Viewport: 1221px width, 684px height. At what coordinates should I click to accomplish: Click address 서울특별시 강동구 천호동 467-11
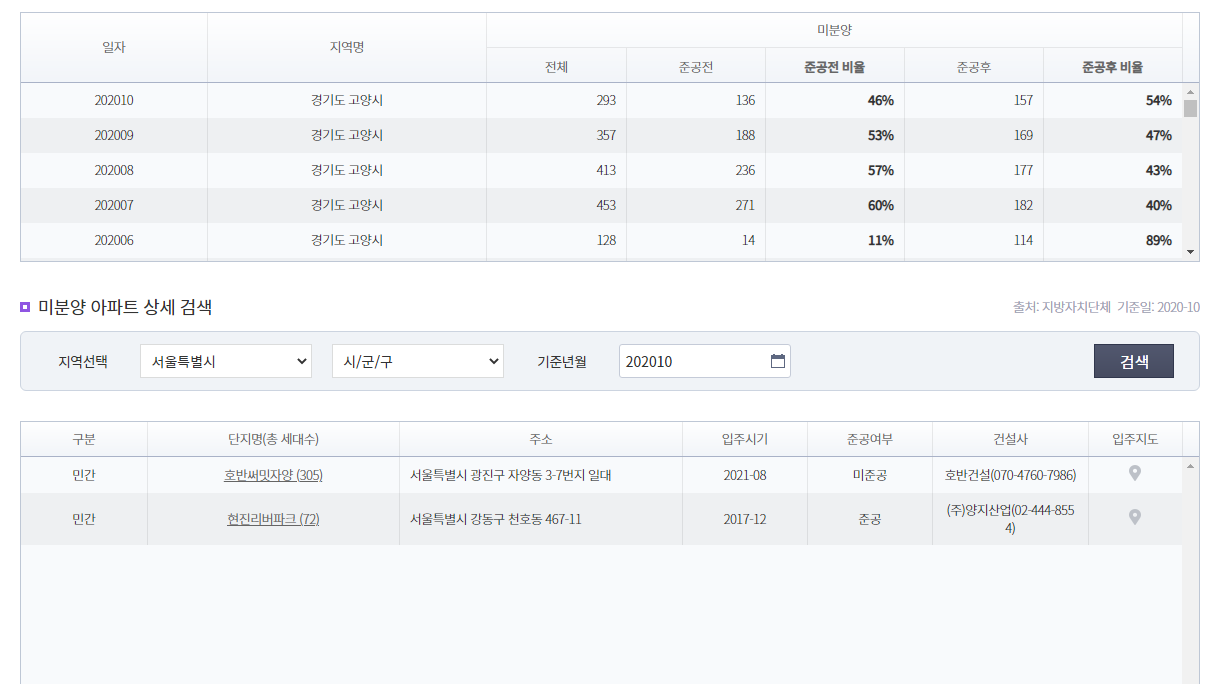coord(496,520)
